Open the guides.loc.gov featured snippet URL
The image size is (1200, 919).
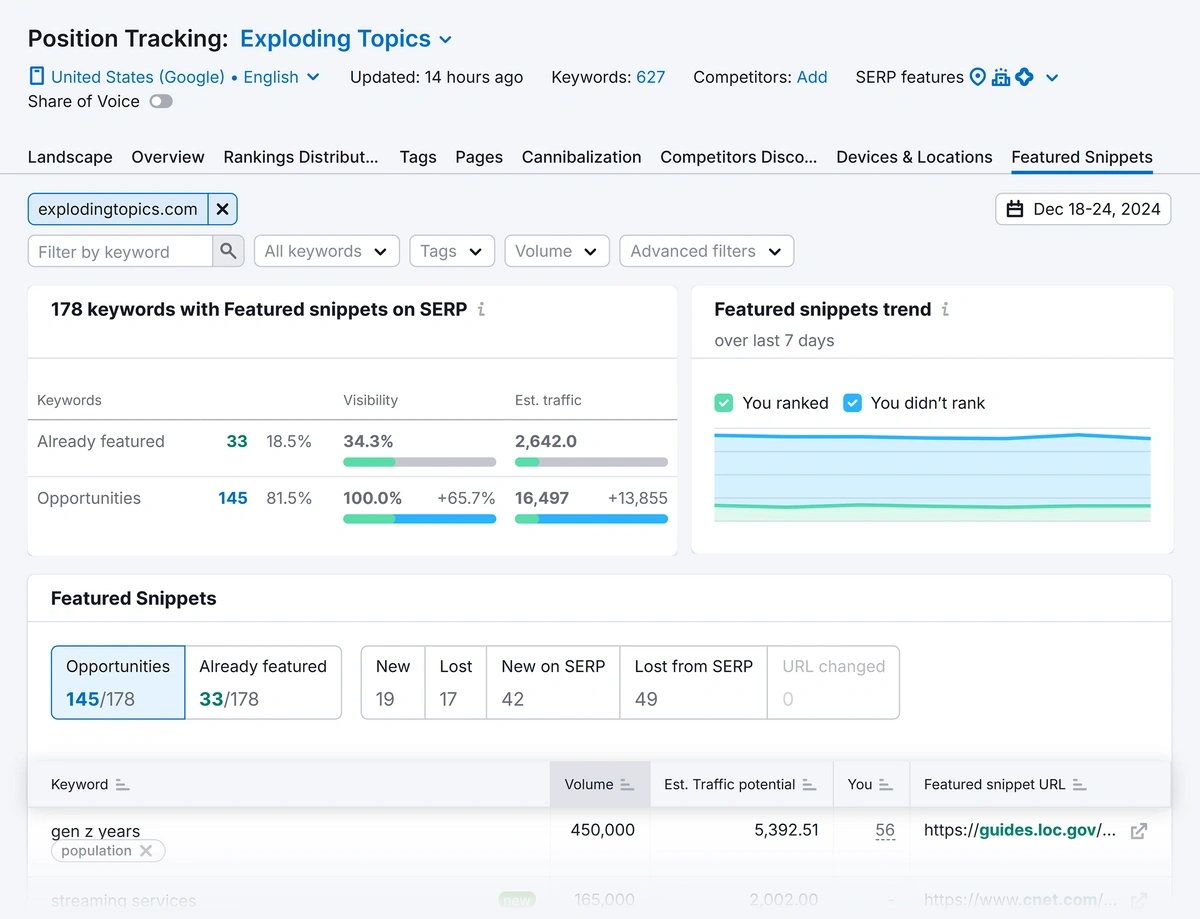point(1020,830)
